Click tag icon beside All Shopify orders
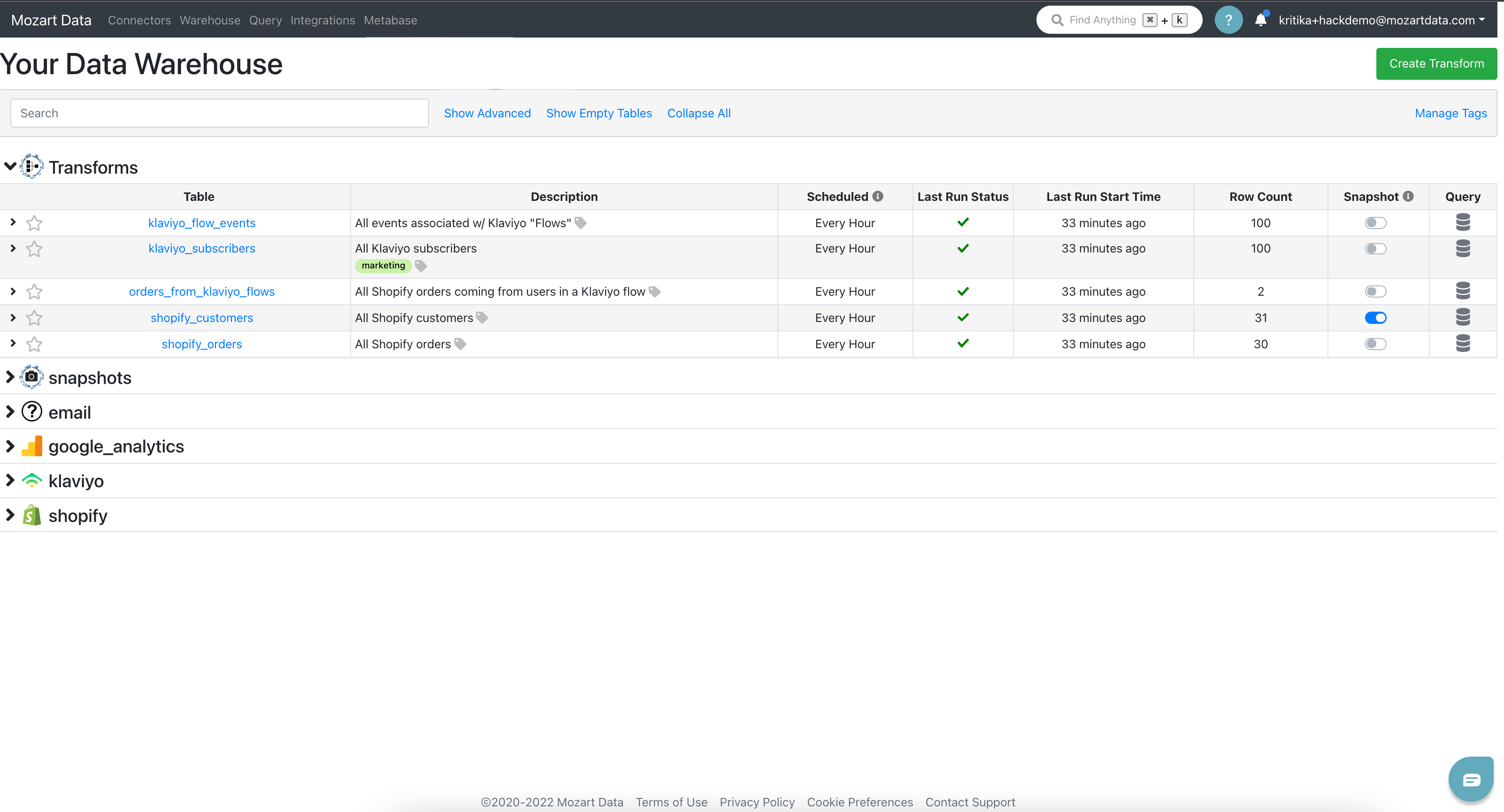Screen dimensions: 1504x812 point(460,344)
